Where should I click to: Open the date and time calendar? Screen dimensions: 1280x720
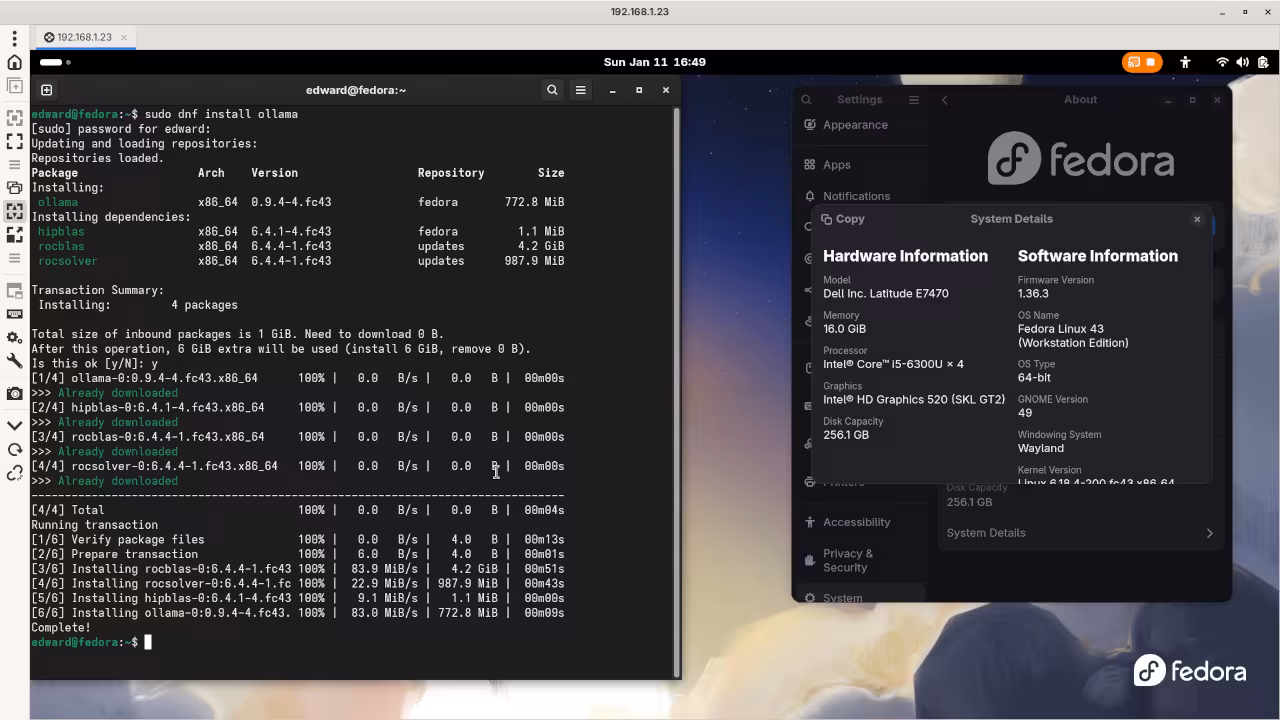(654, 62)
